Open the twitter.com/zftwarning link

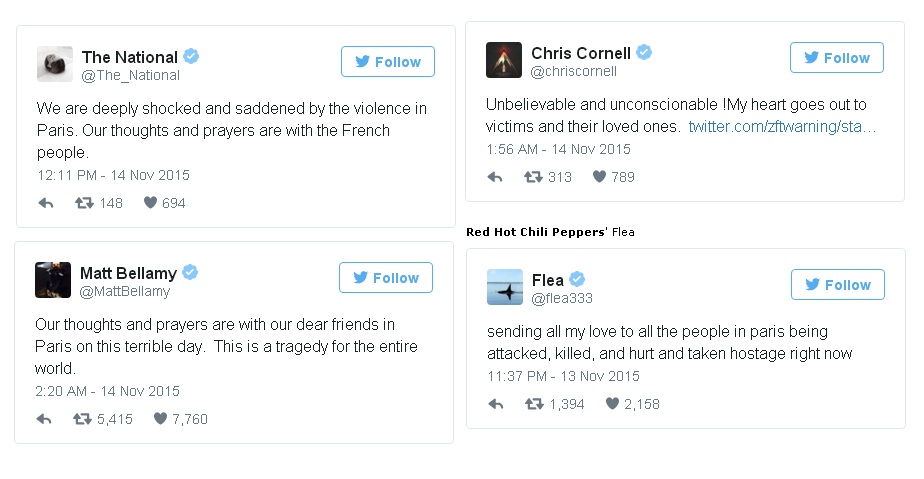782,127
